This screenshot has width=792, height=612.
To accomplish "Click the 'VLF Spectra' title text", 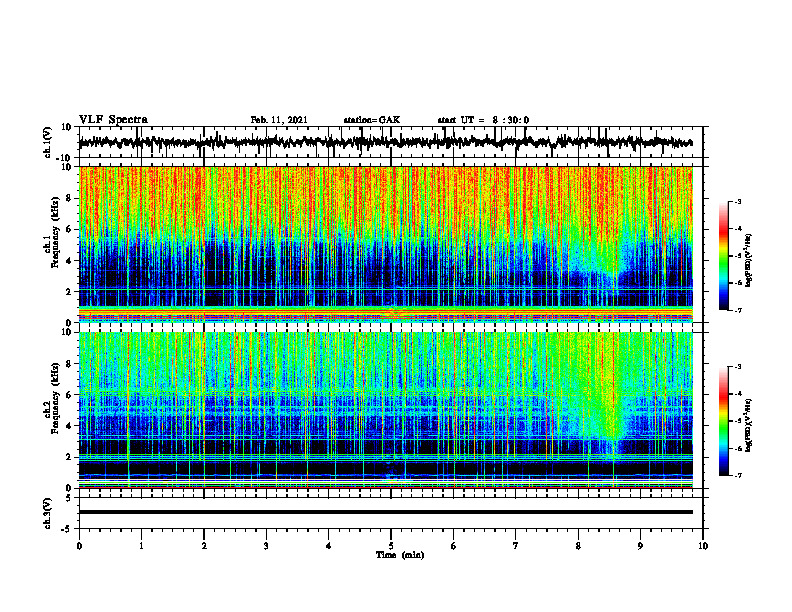I will (113, 120).
